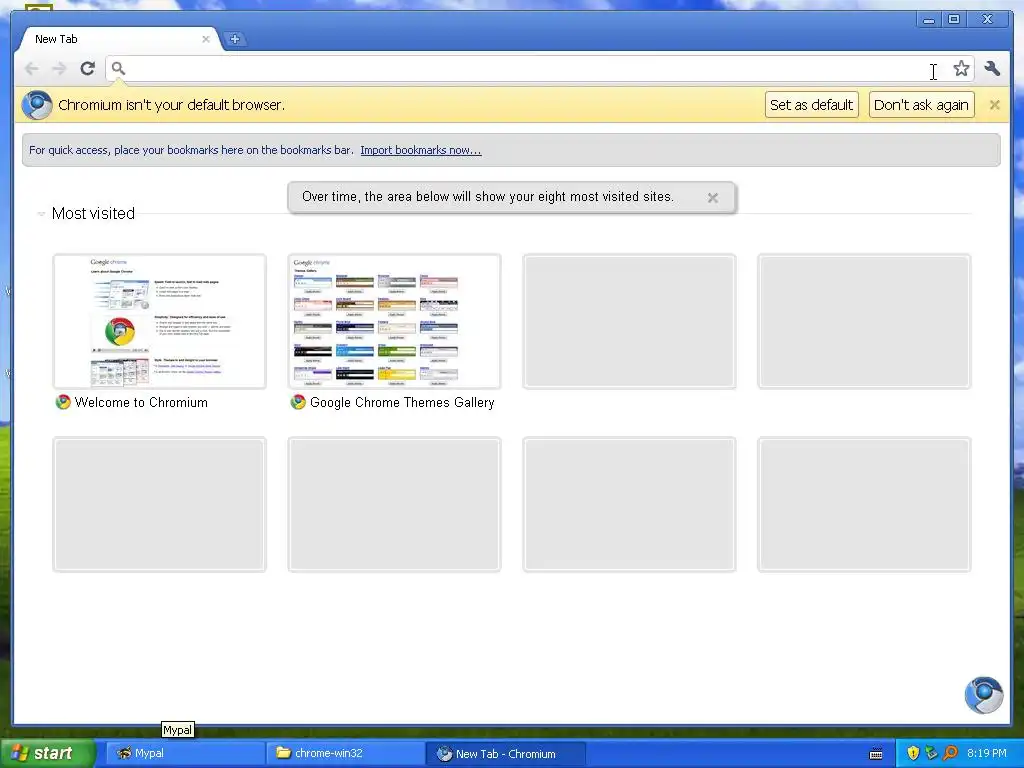Click the Welcome to Chromium link text
Image resolution: width=1024 pixels, height=768 pixels.
[141, 402]
